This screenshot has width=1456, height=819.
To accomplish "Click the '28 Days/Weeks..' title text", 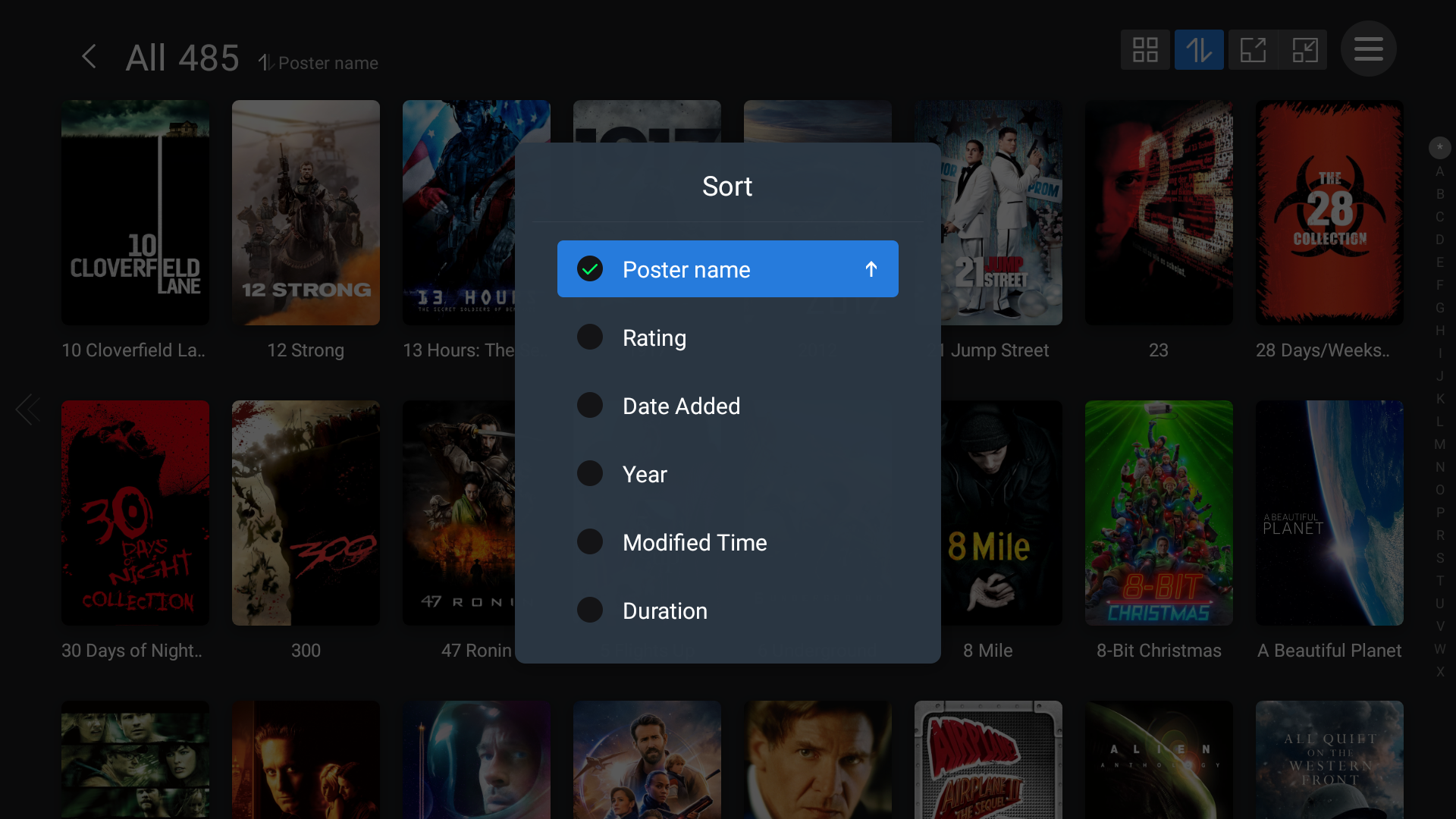I will coord(1323,350).
